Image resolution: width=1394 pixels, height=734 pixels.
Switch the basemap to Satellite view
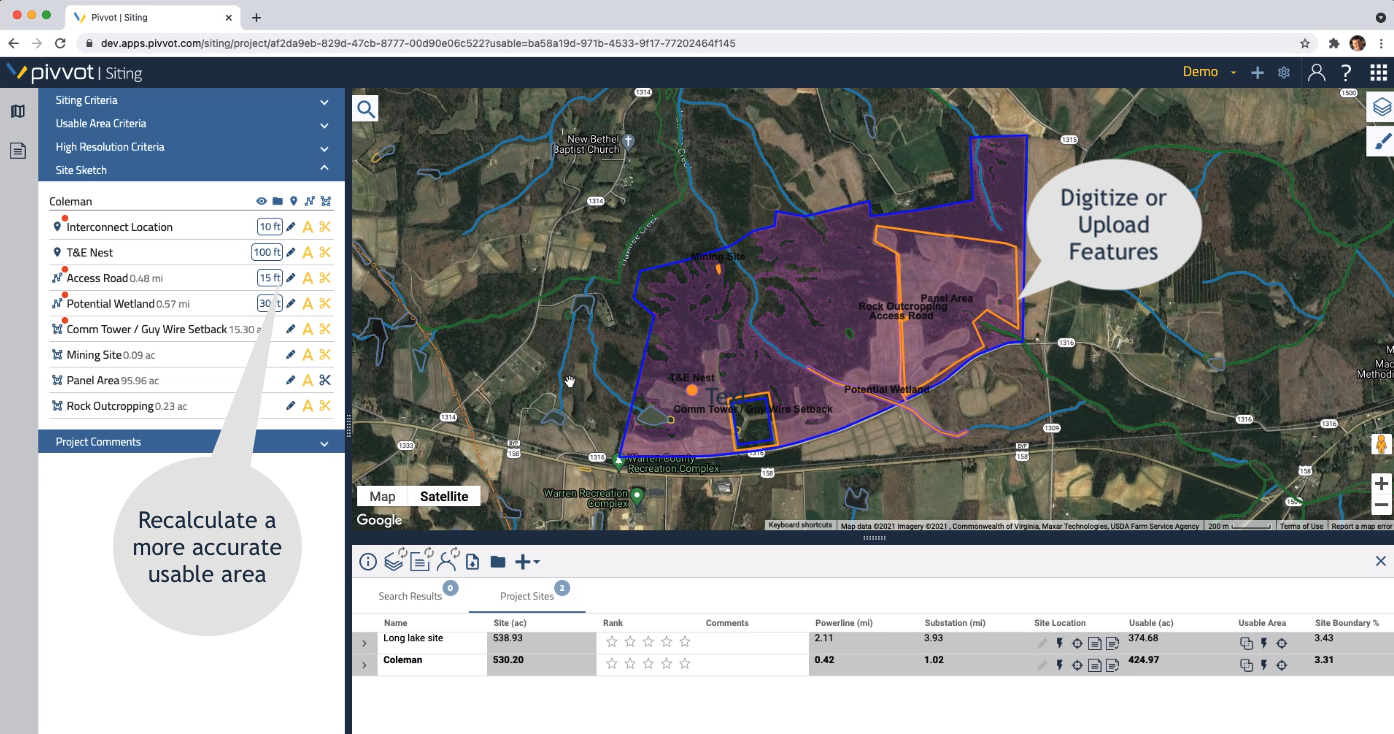click(444, 495)
